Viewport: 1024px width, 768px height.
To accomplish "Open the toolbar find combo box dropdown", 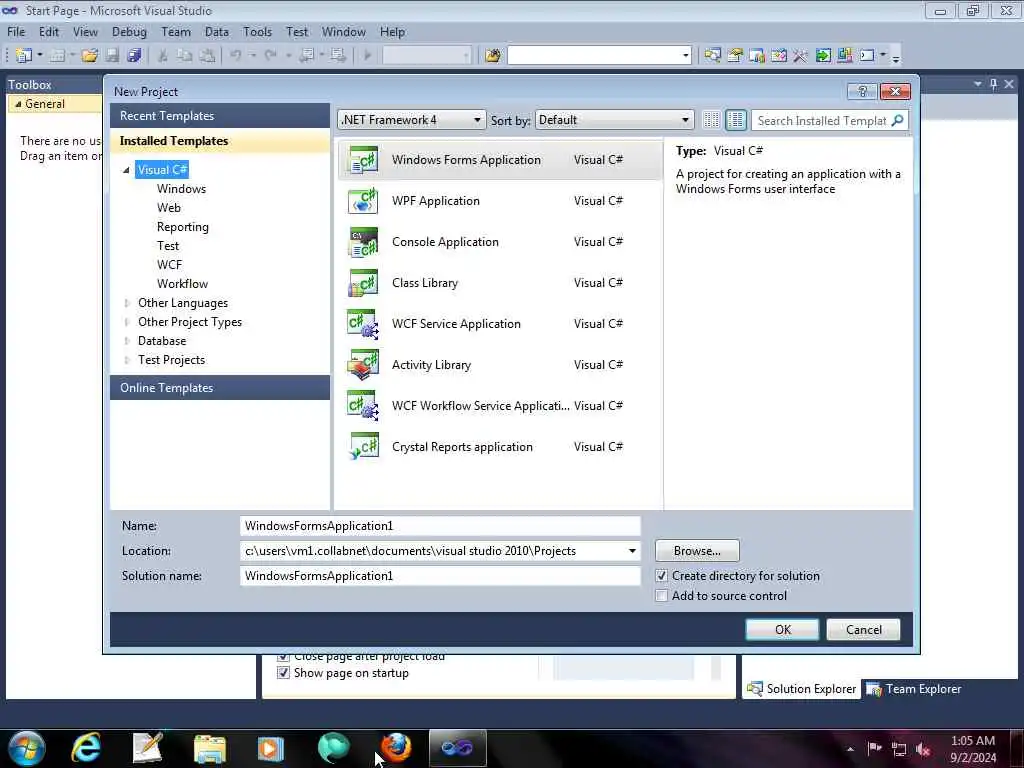I will [x=686, y=56].
